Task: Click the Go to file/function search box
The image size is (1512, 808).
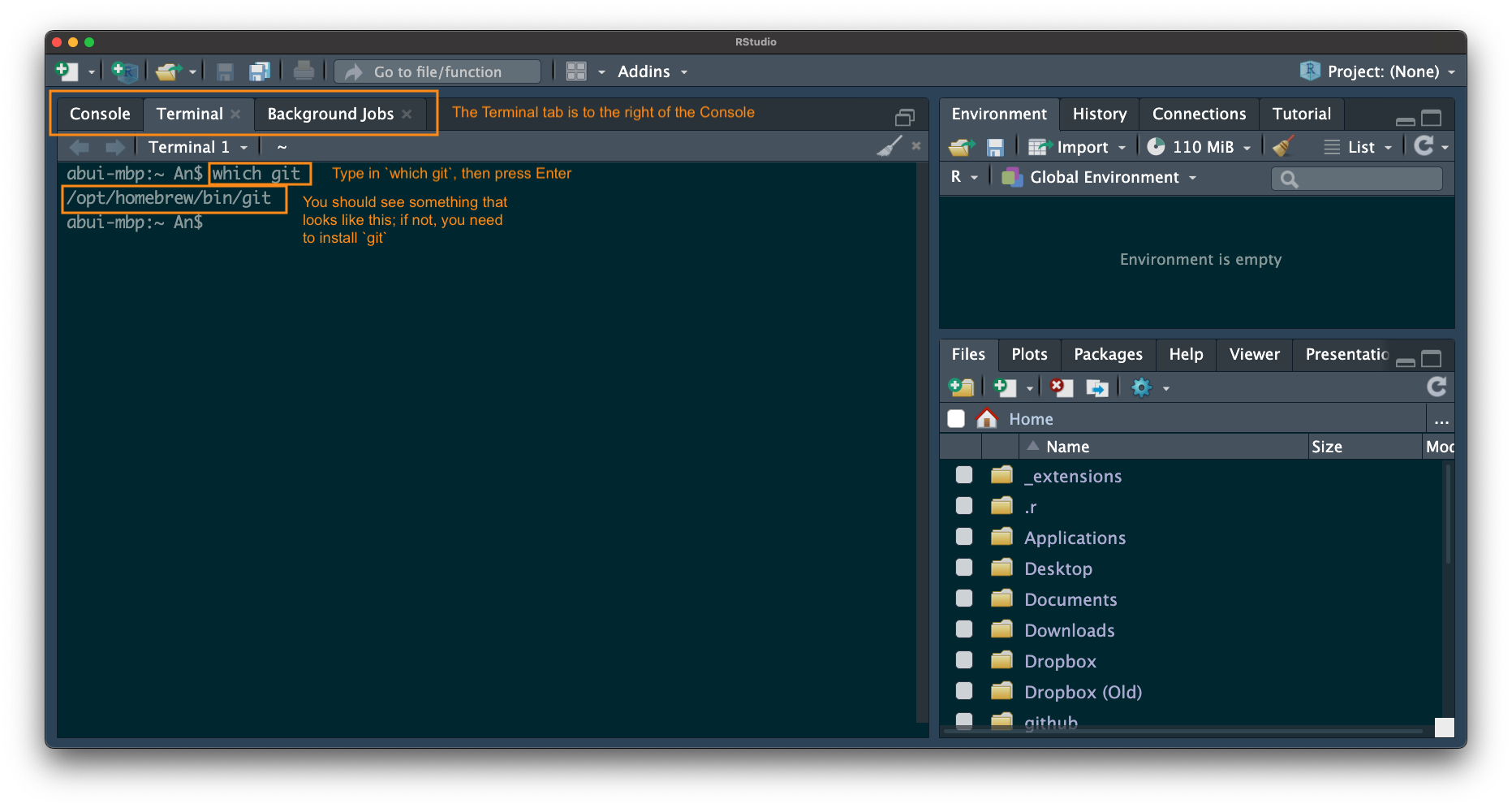Action: point(438,71)
